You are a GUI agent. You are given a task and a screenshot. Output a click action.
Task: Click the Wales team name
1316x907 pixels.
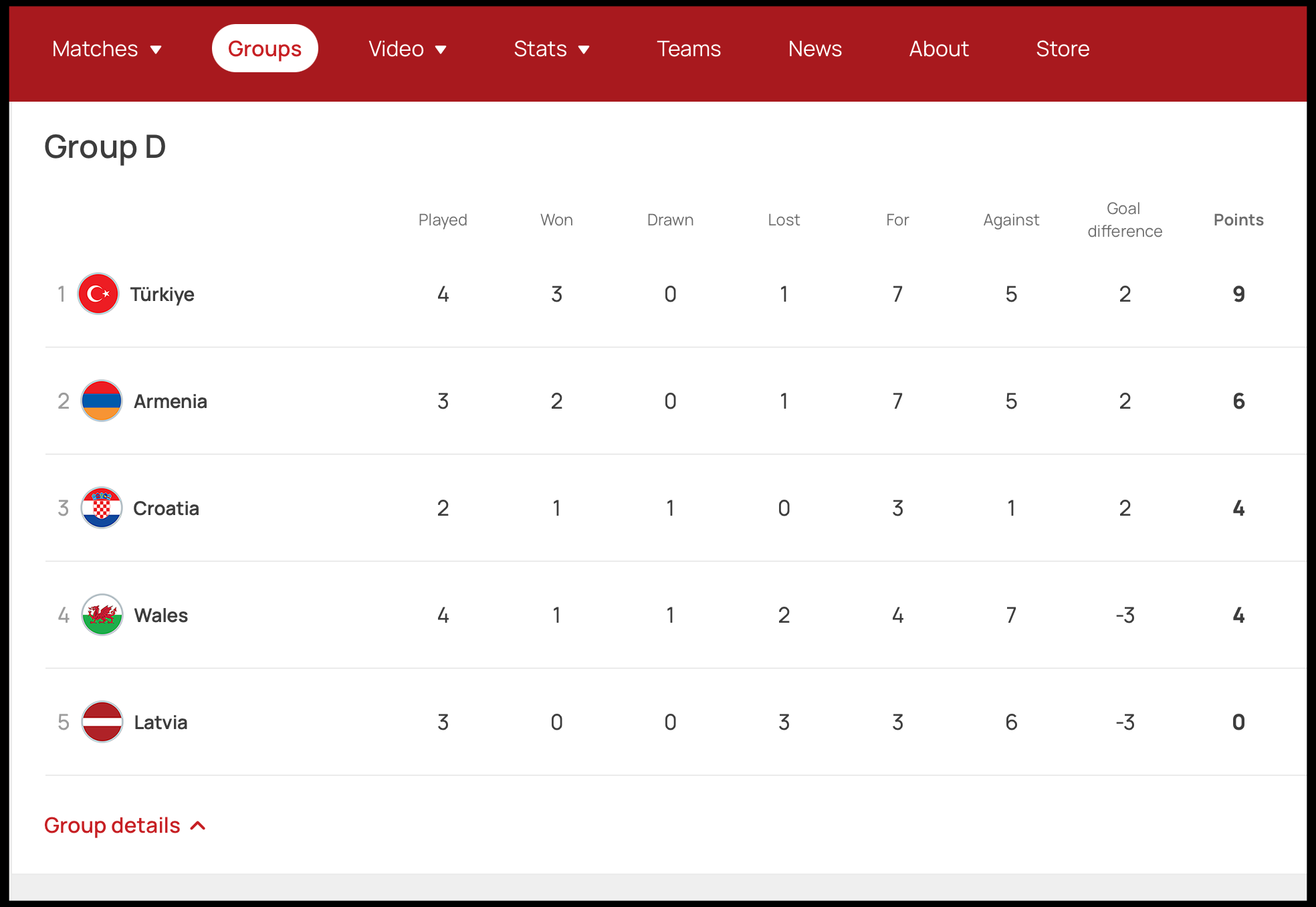tap(160, 615)
